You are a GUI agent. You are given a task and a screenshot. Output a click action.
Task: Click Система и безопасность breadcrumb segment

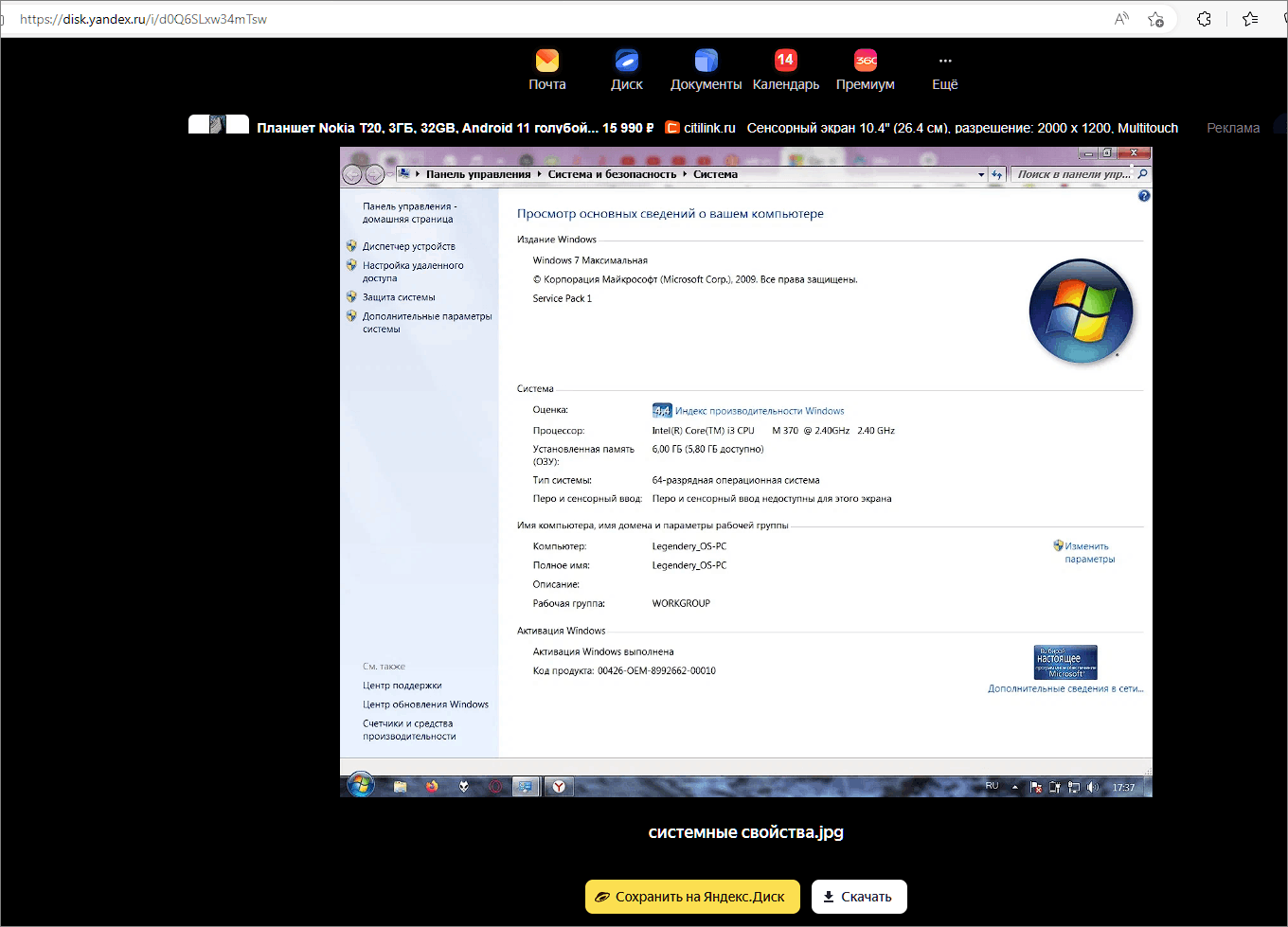612,174
